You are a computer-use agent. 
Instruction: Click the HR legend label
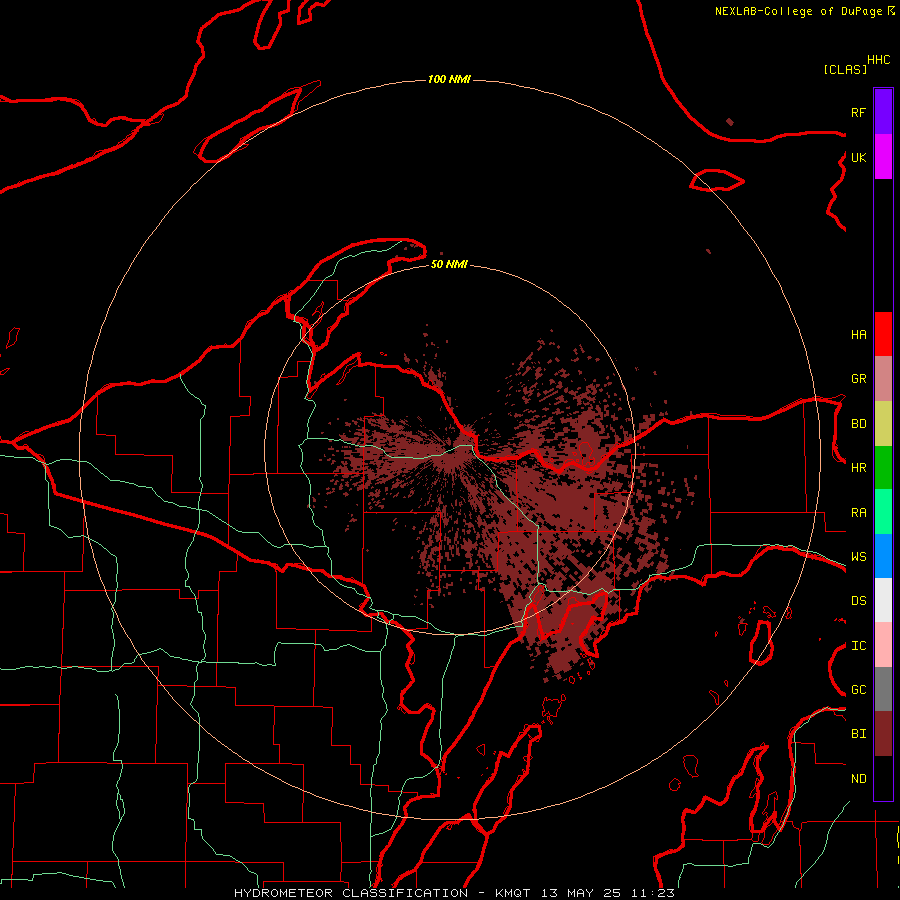(858, 468)
